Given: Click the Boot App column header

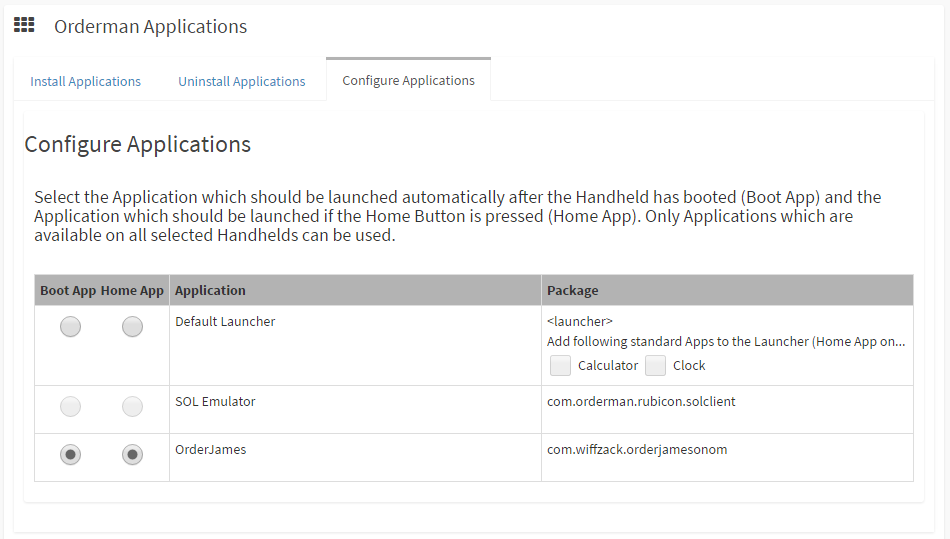Looking at the screenshot, I should point(68,290).
